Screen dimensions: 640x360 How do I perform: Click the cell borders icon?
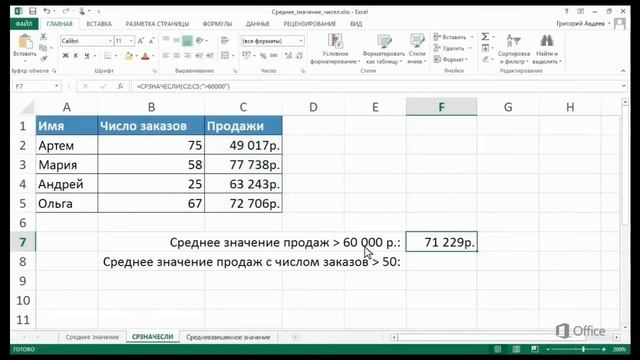pyautogui.click(x=107, y=56)
